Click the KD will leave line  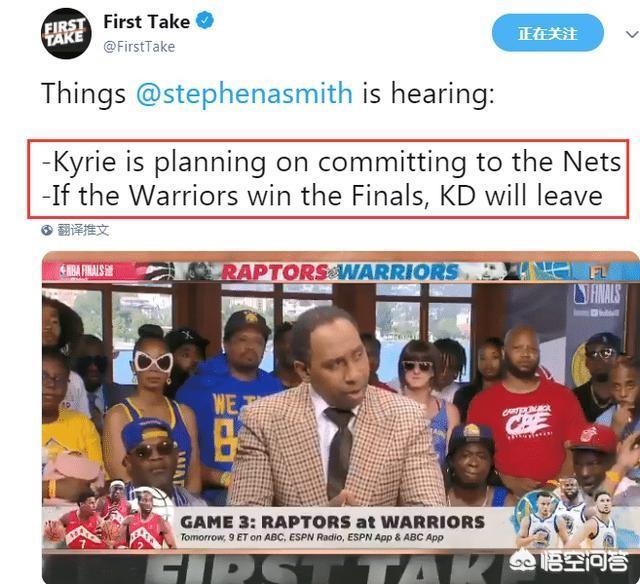coord(322,195)
